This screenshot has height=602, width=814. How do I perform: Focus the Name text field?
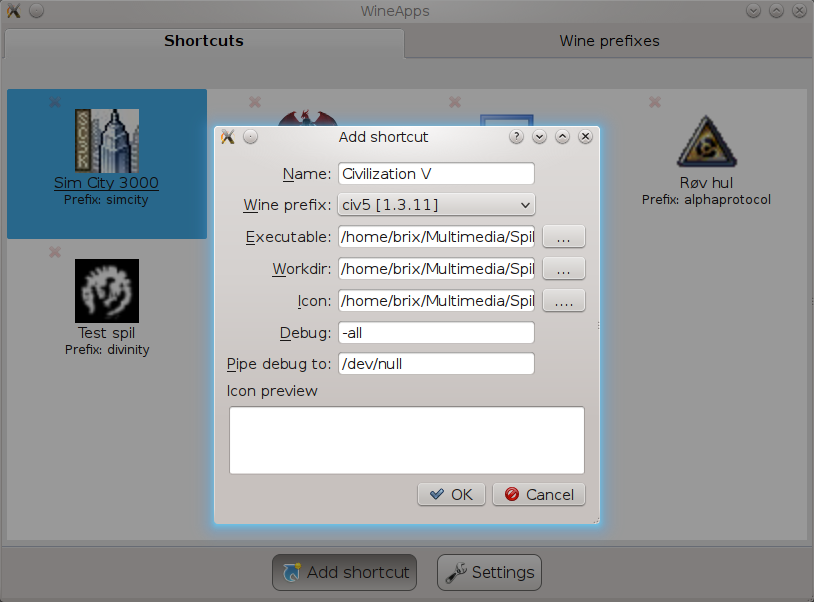(x=436, y=173)
